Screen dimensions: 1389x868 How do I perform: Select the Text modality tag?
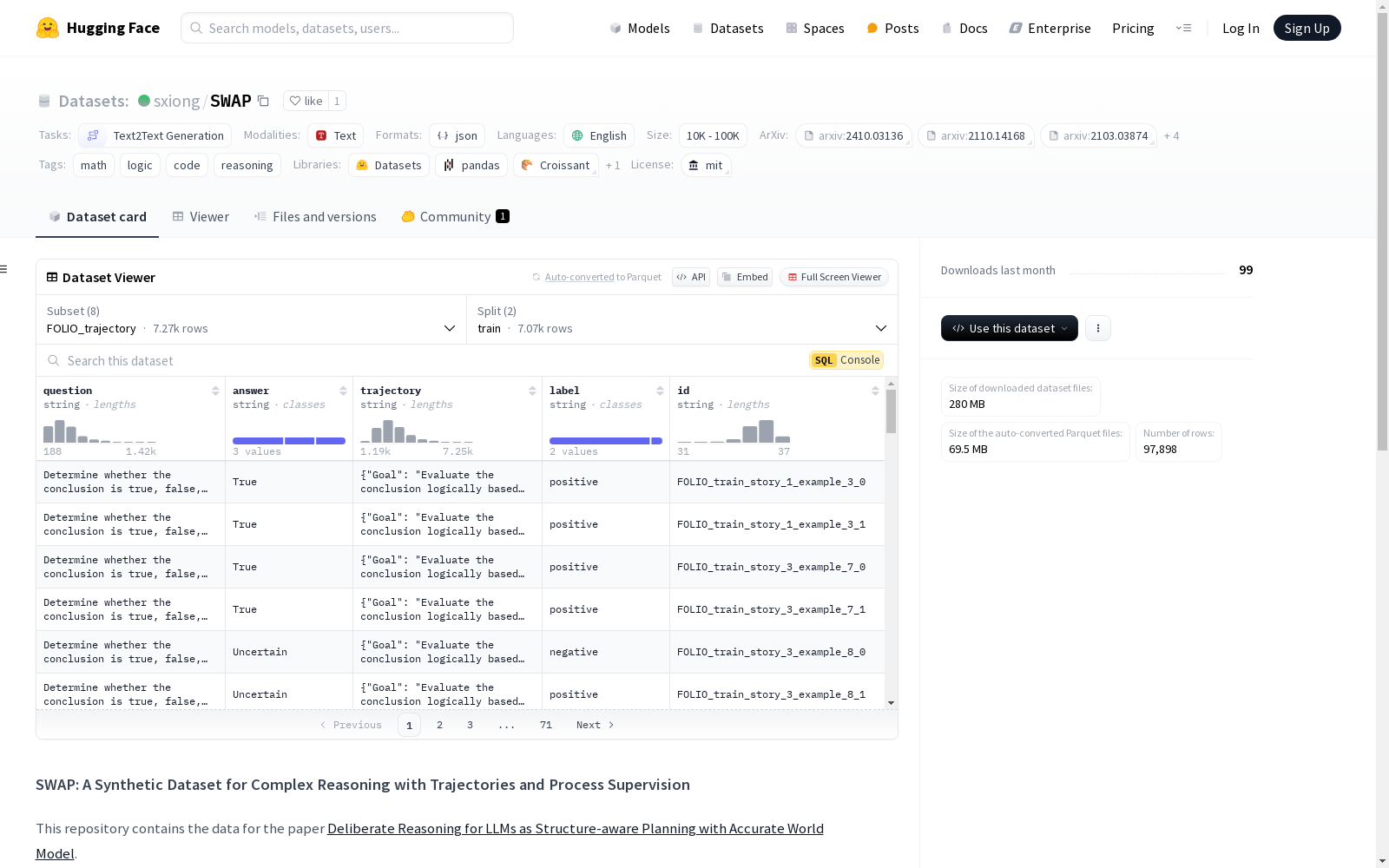[335, 135]
